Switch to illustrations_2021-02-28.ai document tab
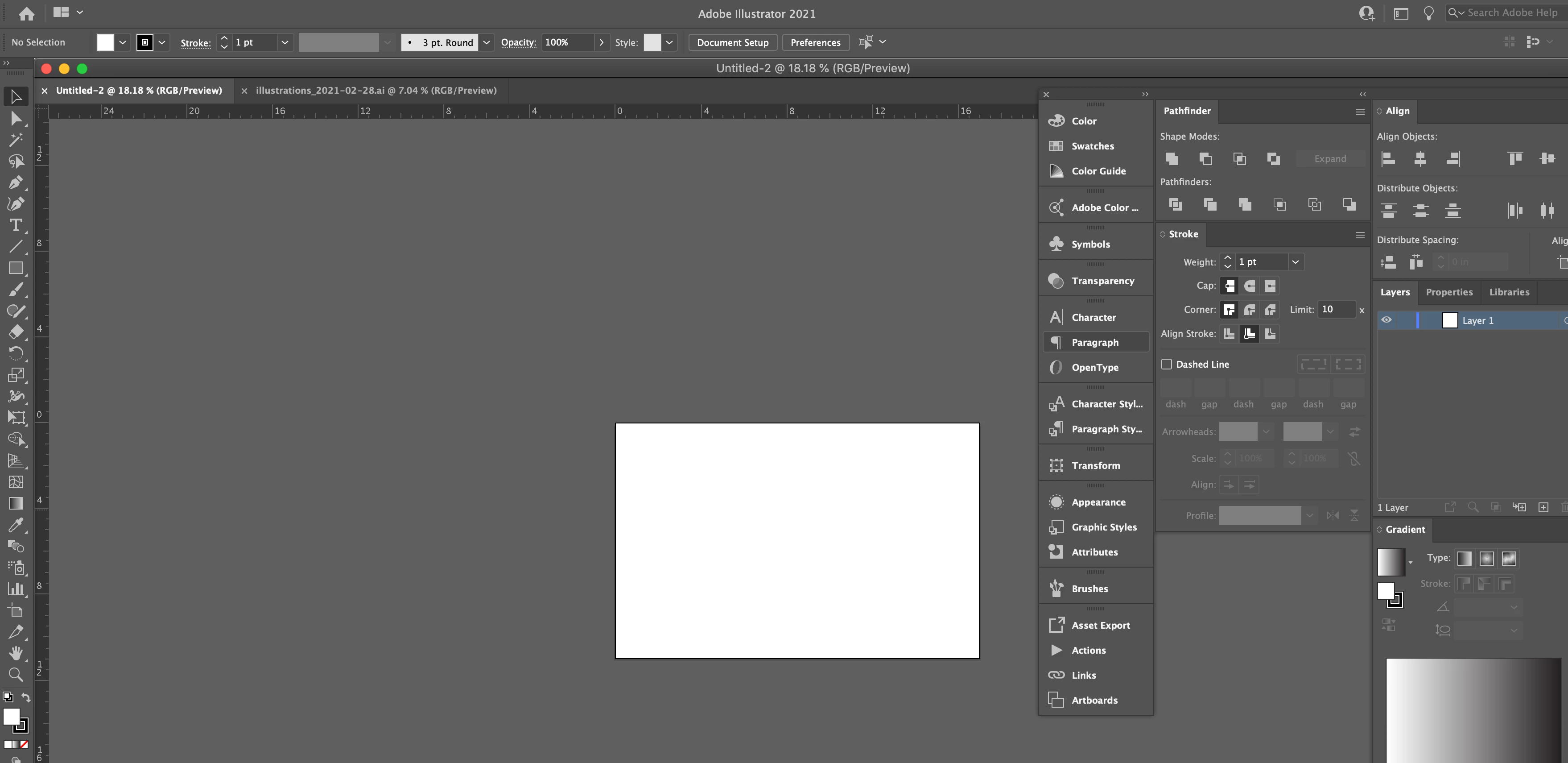 [x=375, y=90]
